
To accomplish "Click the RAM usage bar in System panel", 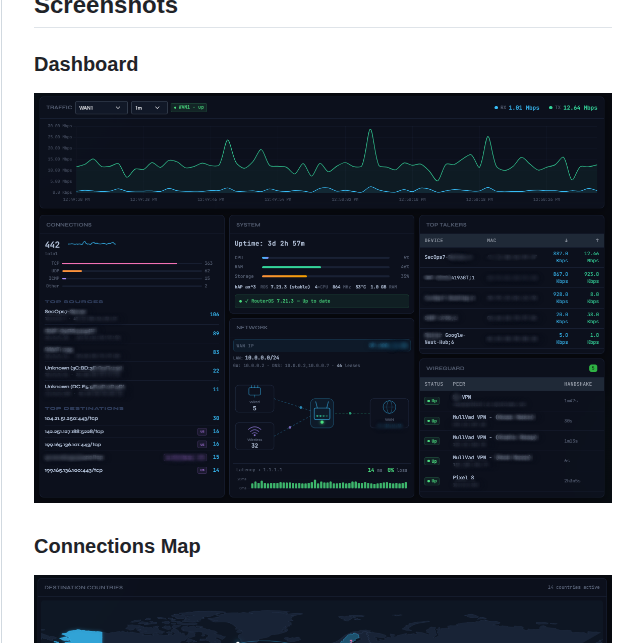I will point(326,267).
